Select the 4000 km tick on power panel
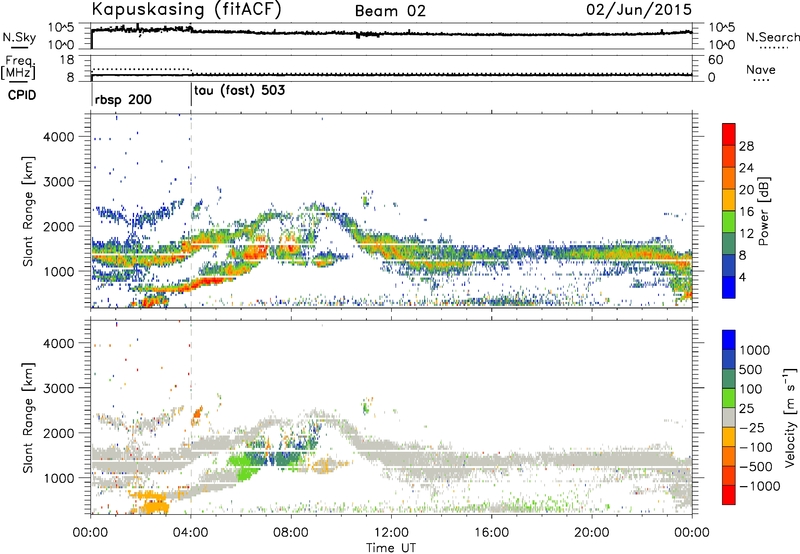 (58, 137)
